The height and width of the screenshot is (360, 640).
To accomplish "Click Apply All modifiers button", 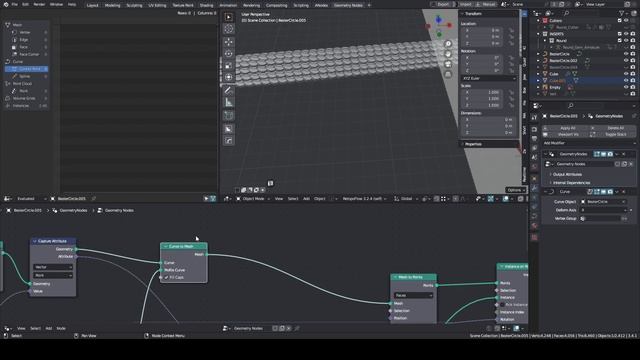I will click(565, 128).
